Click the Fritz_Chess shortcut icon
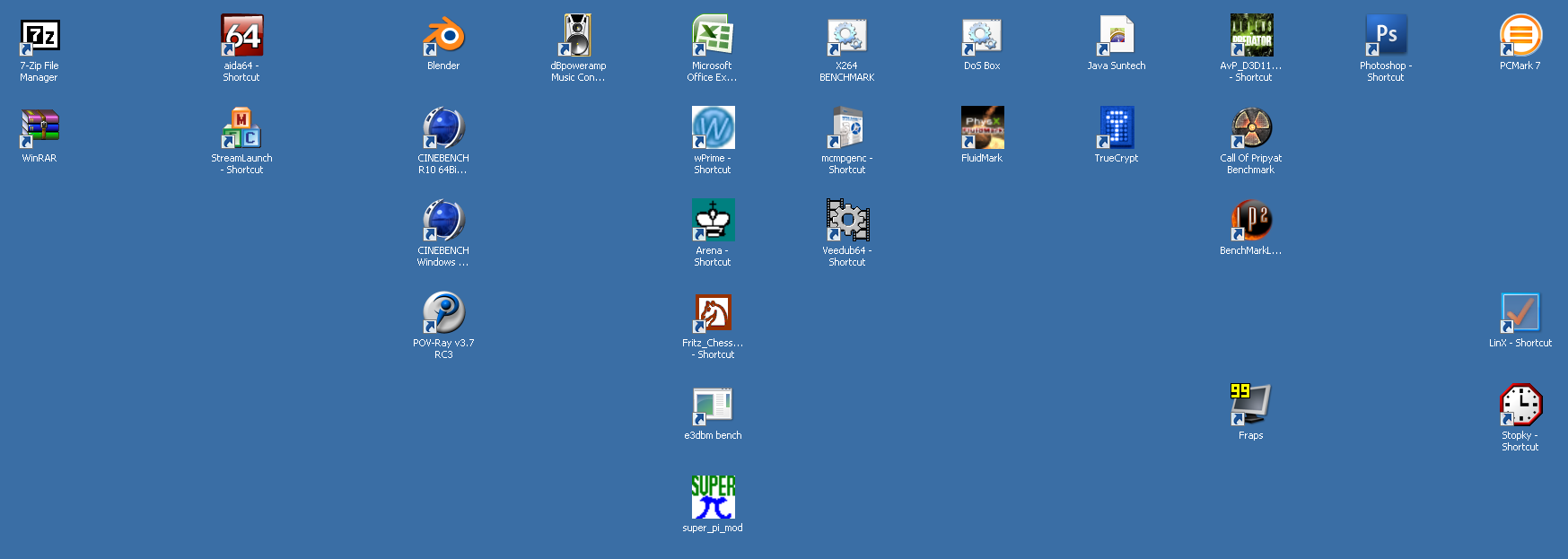The width and height of the screenshot is (1568, 559). point(713,313)
